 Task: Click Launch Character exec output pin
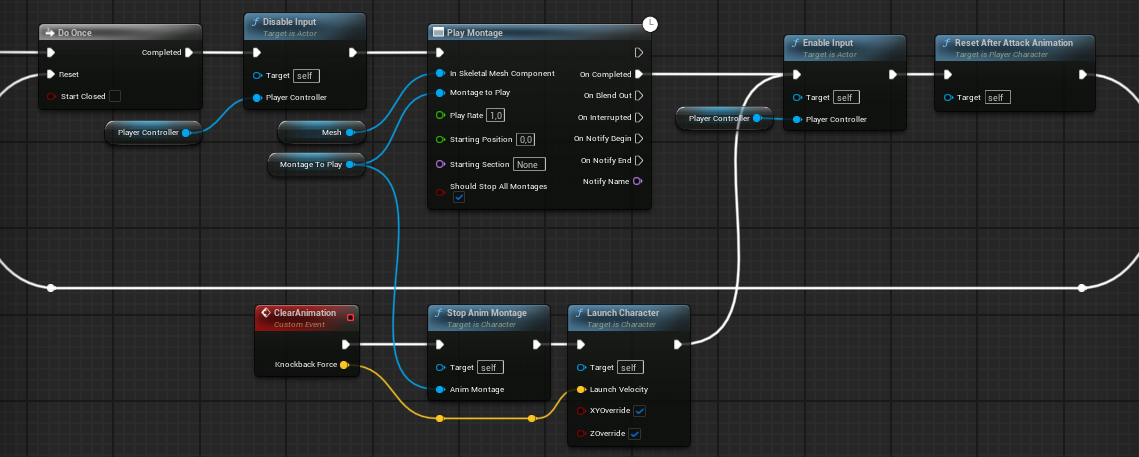point(677,344)
